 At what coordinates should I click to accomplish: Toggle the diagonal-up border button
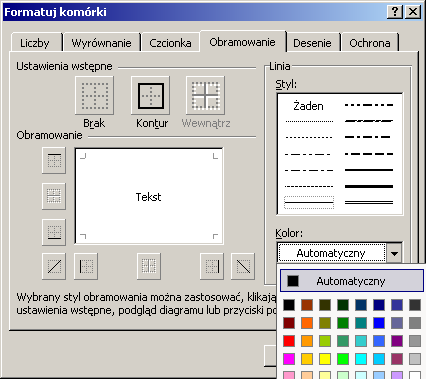tap(54, 266)
